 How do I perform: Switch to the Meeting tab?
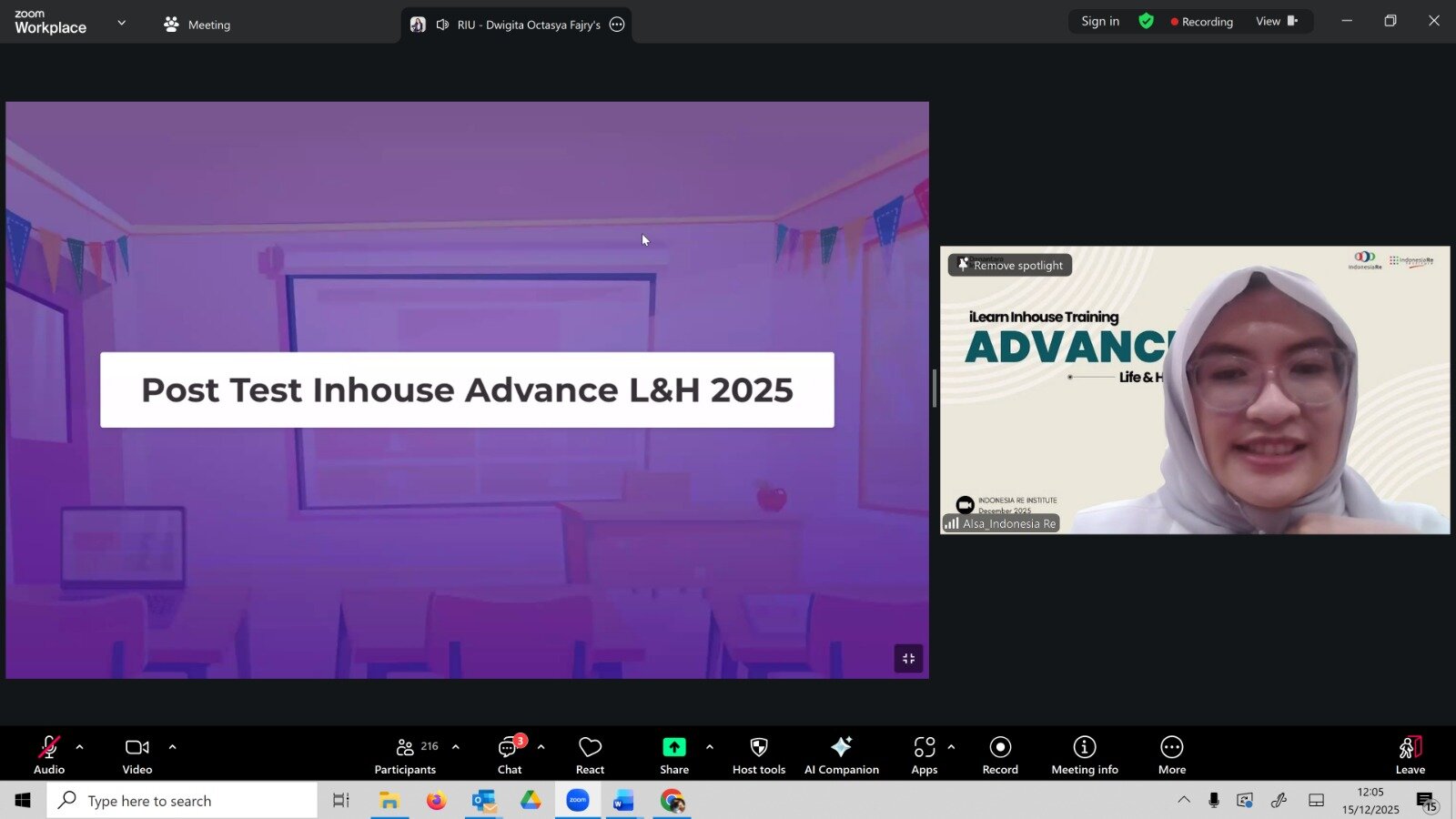click(x=197, y=25)
